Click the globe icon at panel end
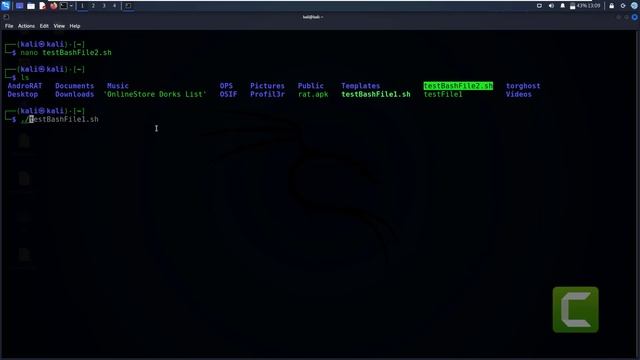 coord(634,6)
